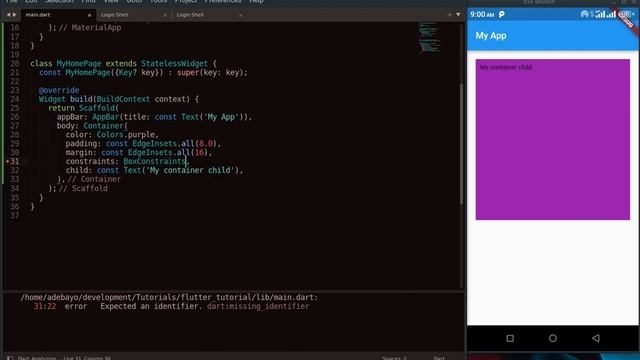Viewport: 640px width, 360px height.
Task: Open the Find menu
Action: coord(88,2)
